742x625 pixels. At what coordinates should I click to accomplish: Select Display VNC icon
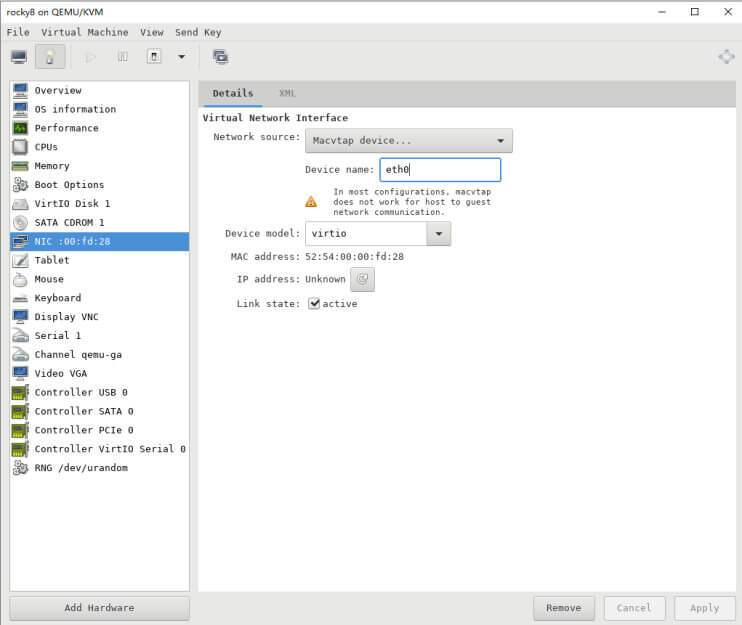[20, 317]
